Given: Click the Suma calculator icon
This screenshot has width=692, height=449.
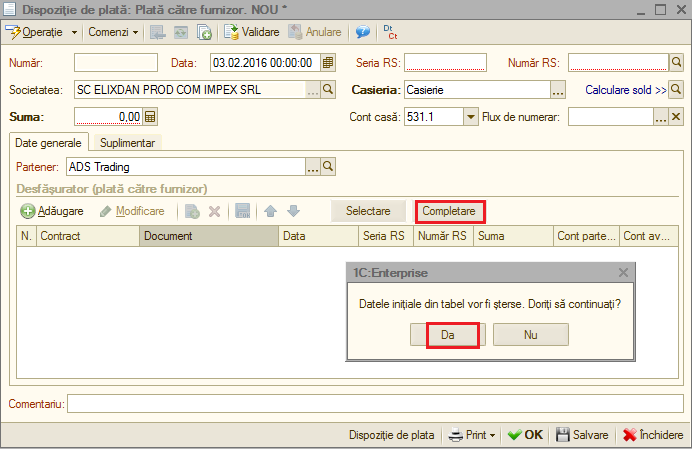Looking at the screenshot, I should pos(150,117).
